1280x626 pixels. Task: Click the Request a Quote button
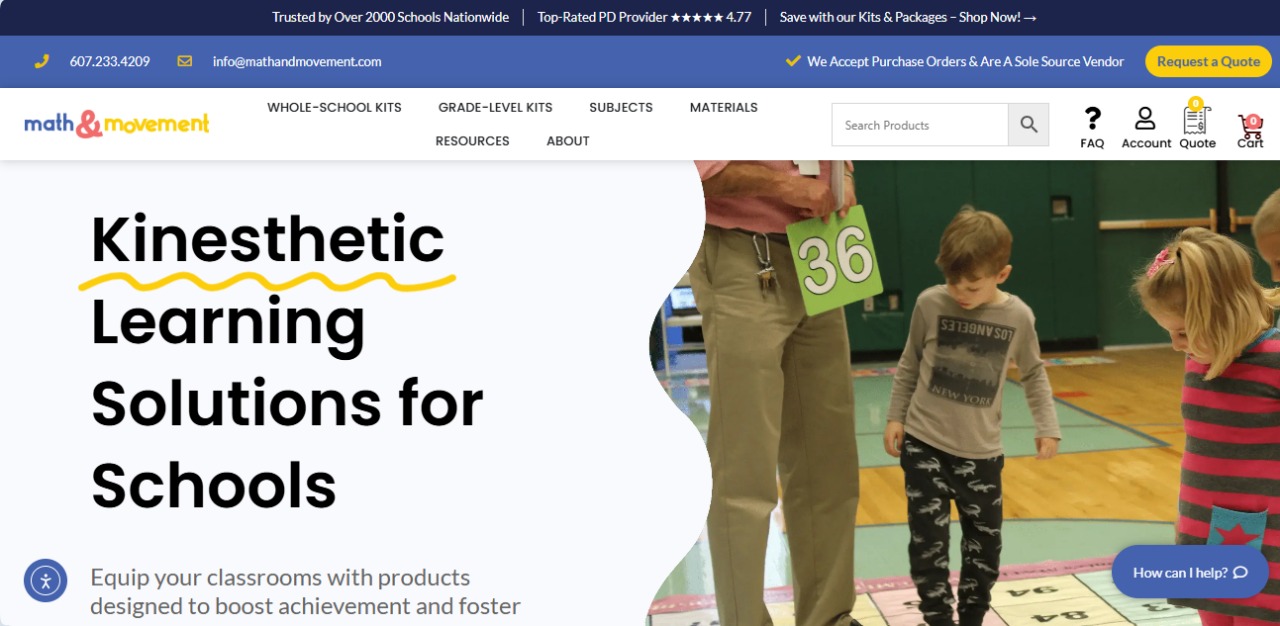[x=1208, y=61]
